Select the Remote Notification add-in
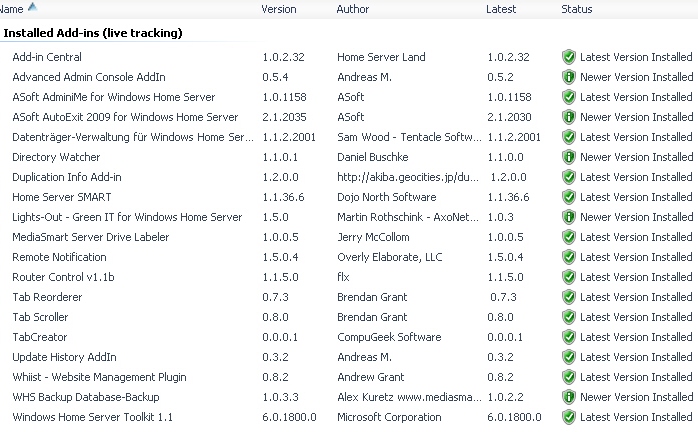The height and width of the screenshot is (432, 698). 59,257
